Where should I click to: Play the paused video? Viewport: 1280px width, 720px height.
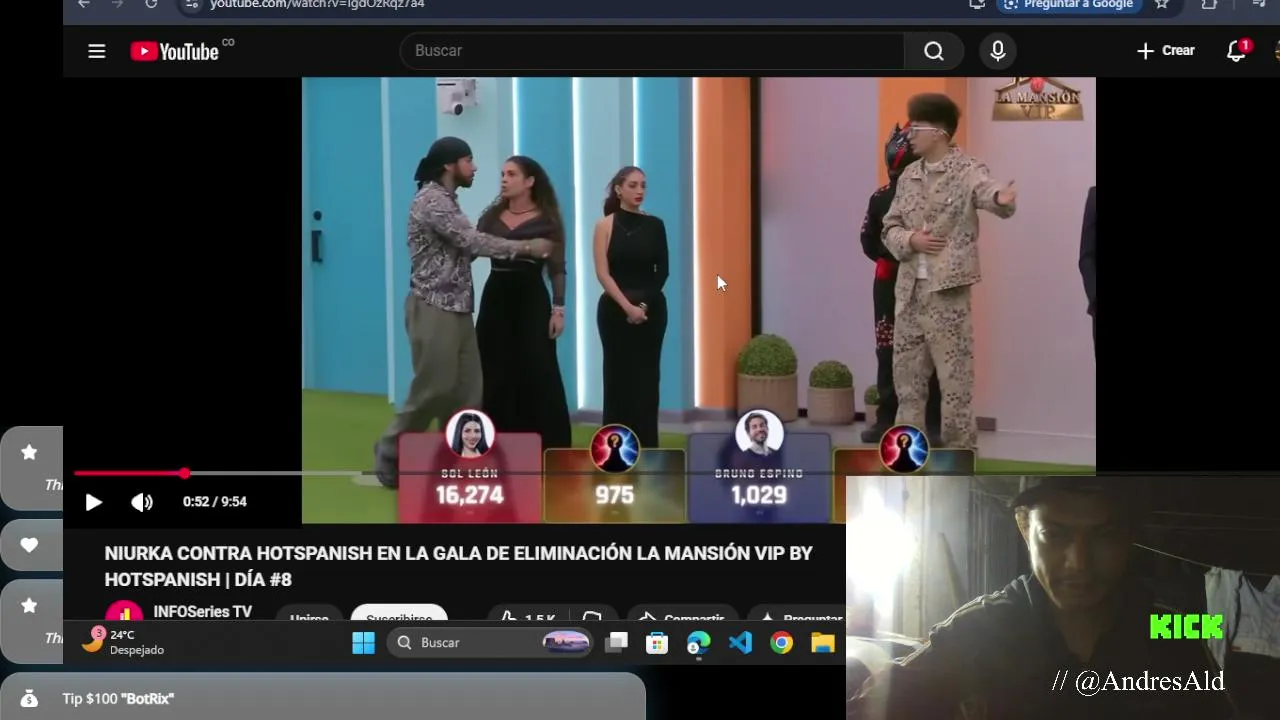[x=93, y=502]
